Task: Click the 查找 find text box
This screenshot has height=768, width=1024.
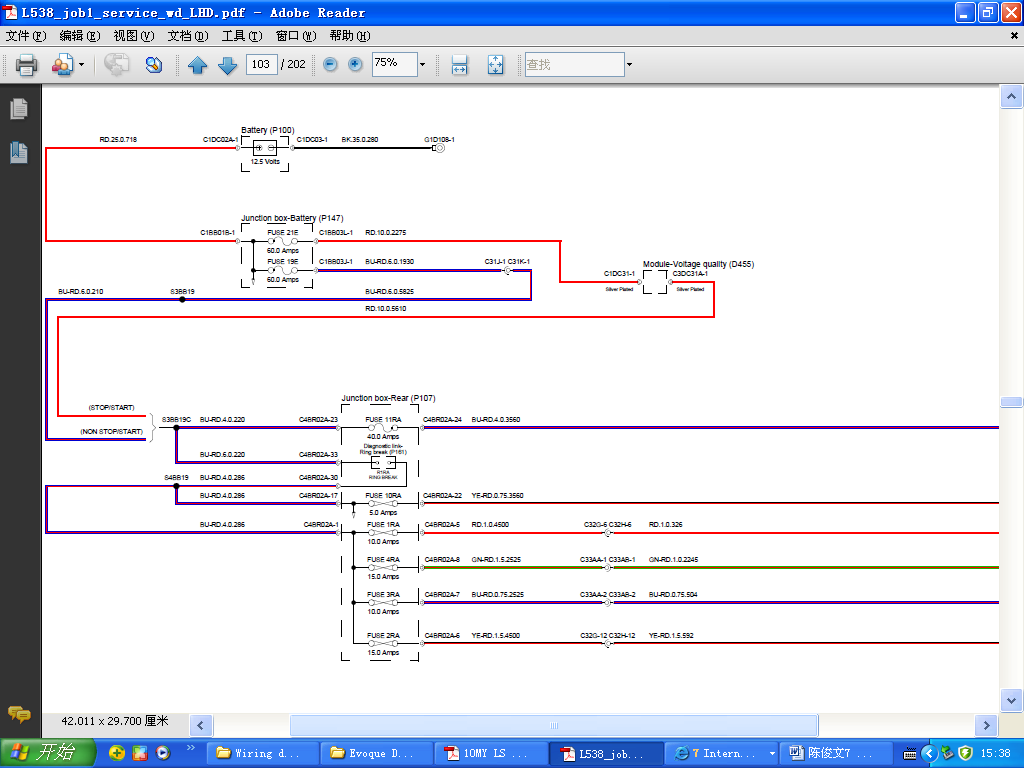Action: [575, 64]
